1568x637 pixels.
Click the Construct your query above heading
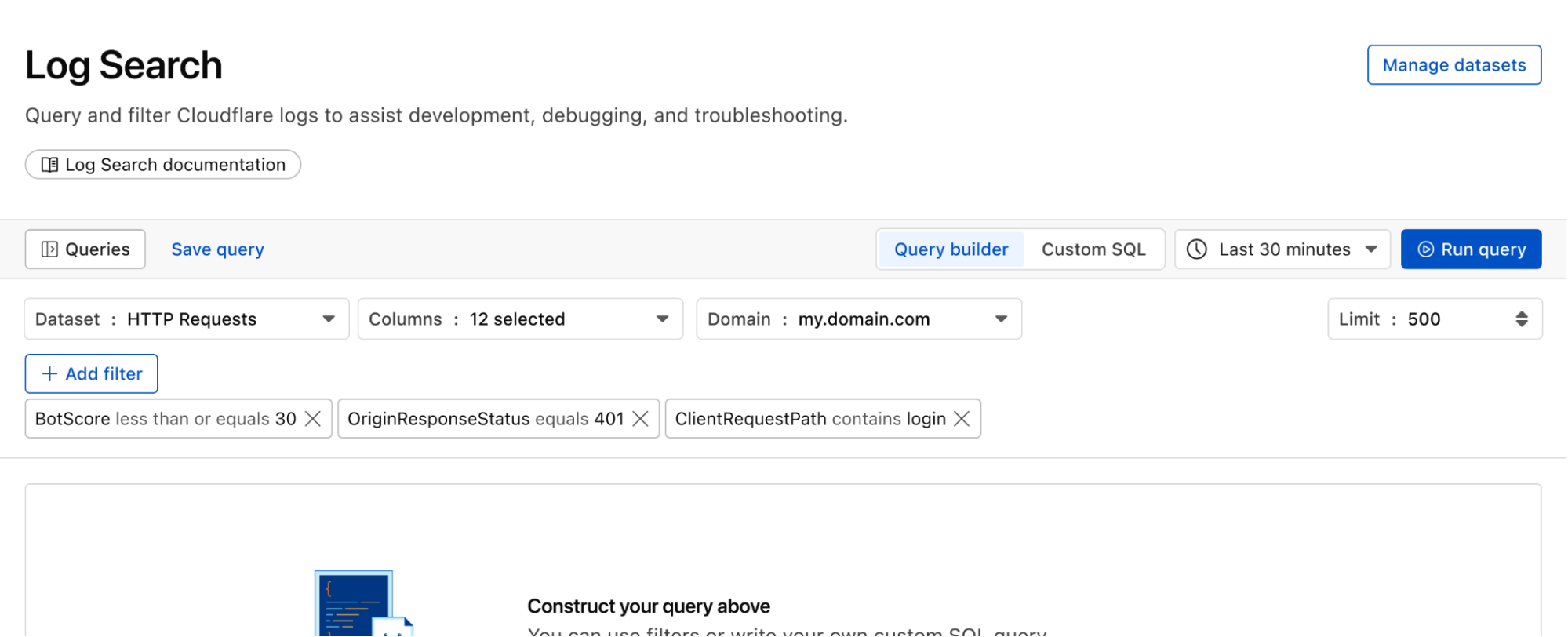point(649,606)
